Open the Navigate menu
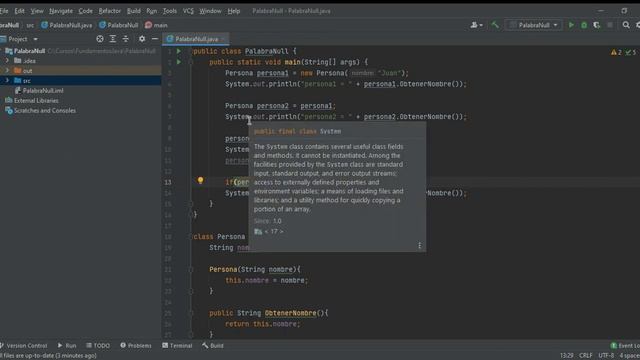 pyautogui.click(x=61, y=11)
